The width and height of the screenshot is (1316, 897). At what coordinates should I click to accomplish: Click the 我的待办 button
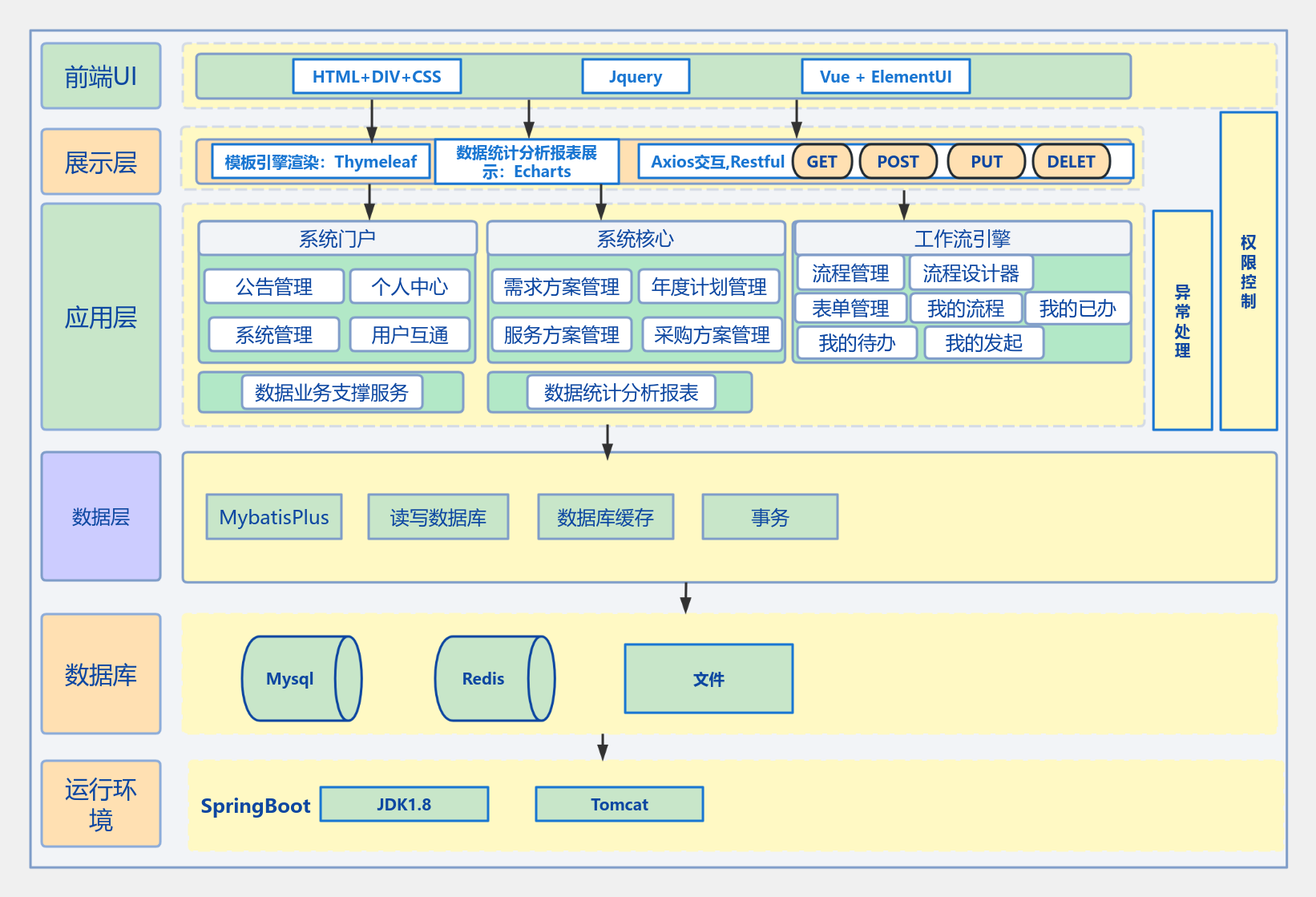click(856, 343)
